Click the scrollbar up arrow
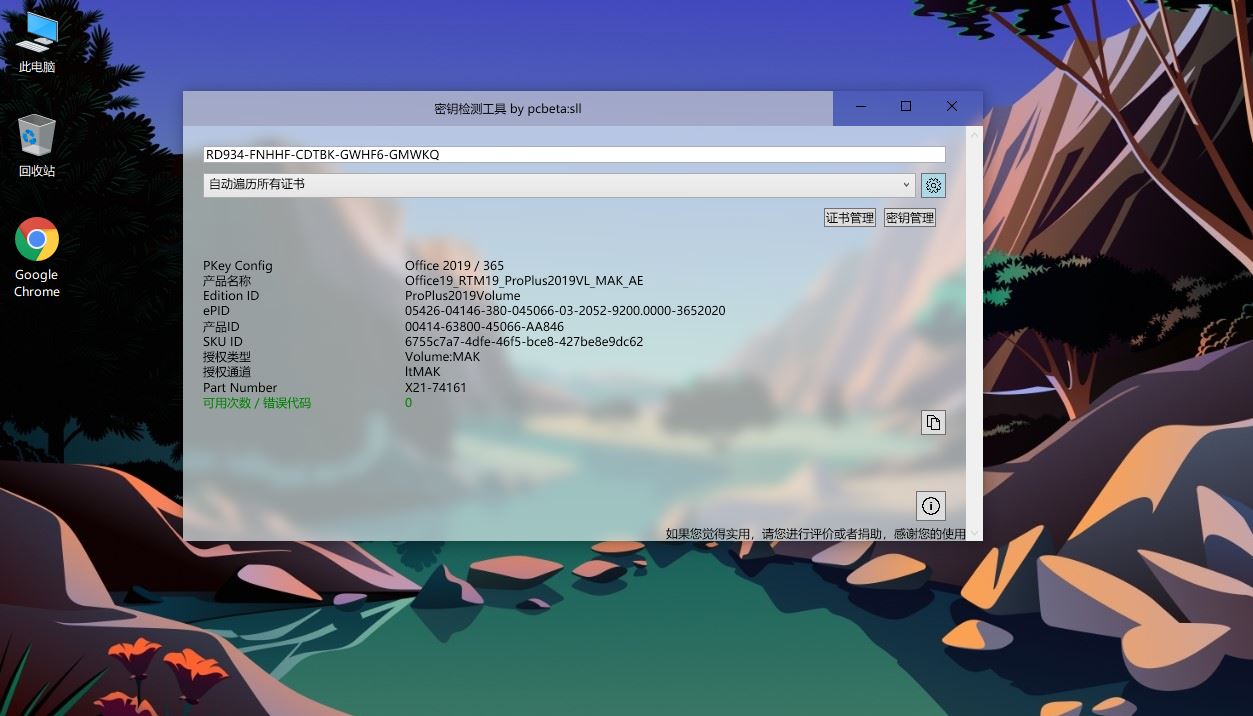Screen dimensions: 1253x716 (x=974, y=133)
